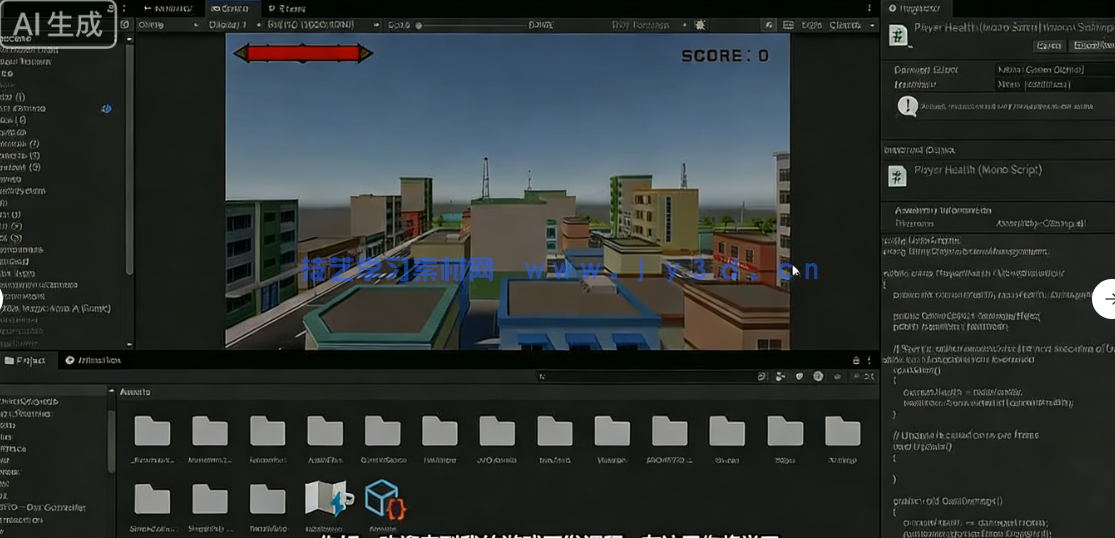Toggle the Stats button in Game view toolbar

click(811, 24)
